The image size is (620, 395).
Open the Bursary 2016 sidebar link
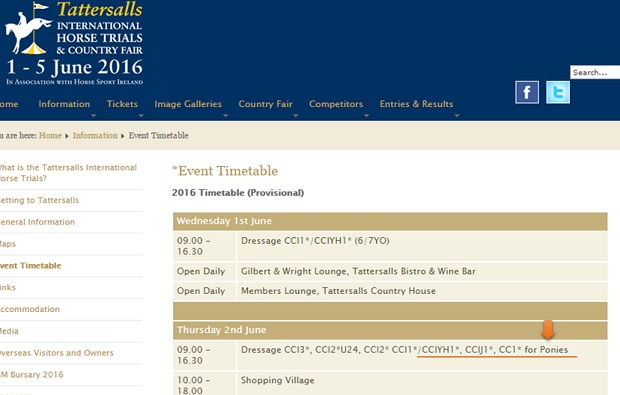click(x=32, y=374)
